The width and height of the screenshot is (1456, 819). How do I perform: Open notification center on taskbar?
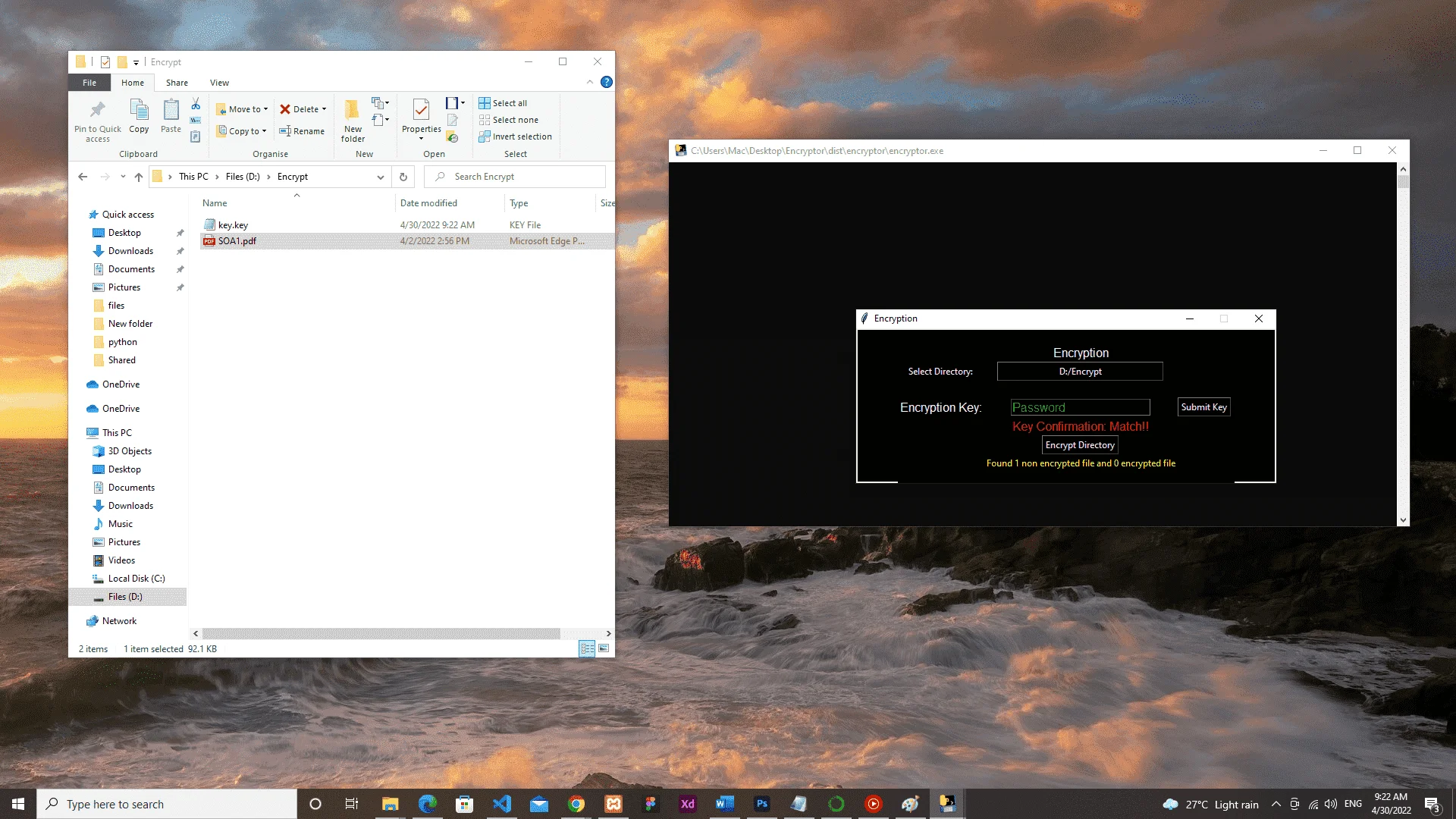(x=1432, y=804)
